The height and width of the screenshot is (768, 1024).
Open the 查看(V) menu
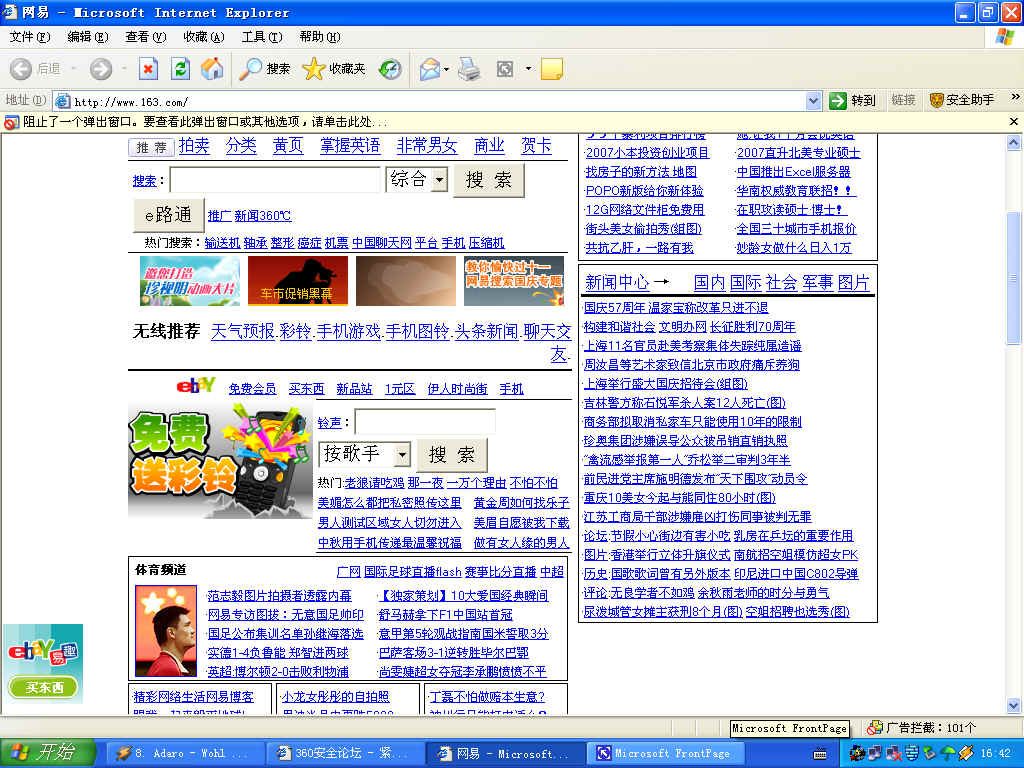coord(146,37)
